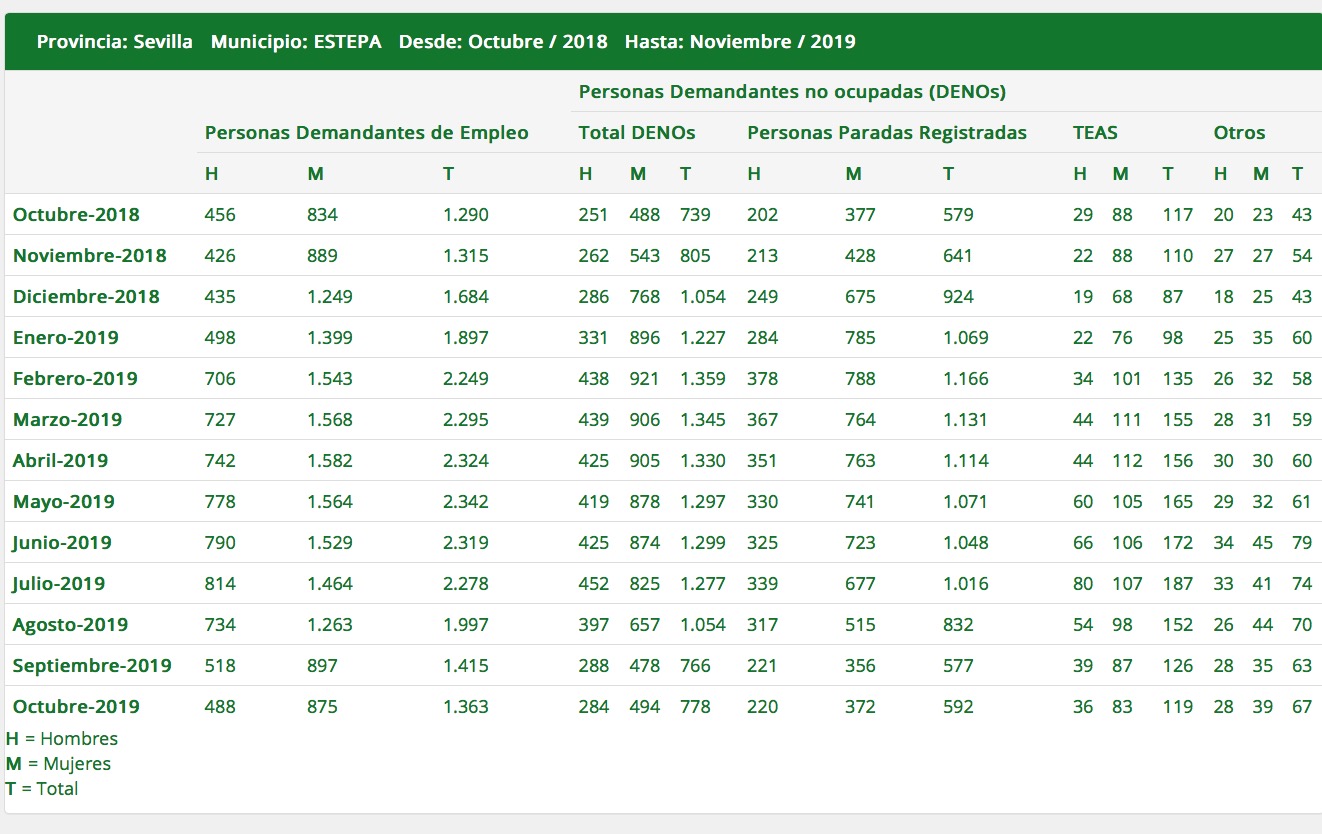The width and height of the screenshot is (1322, 834).
Task: Select the Diciembre-2018 row header
Action: [84, 296]
